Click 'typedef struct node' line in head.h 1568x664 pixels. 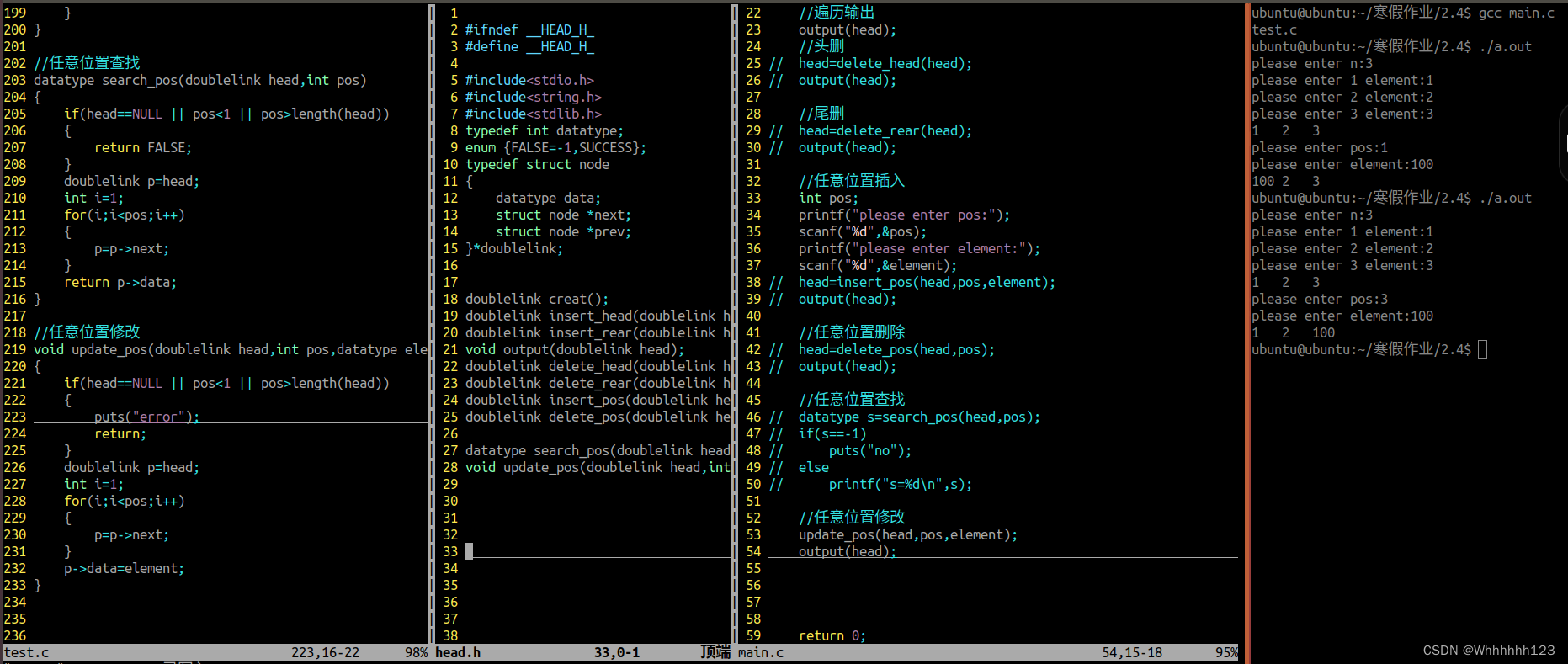tap(538, 164)
